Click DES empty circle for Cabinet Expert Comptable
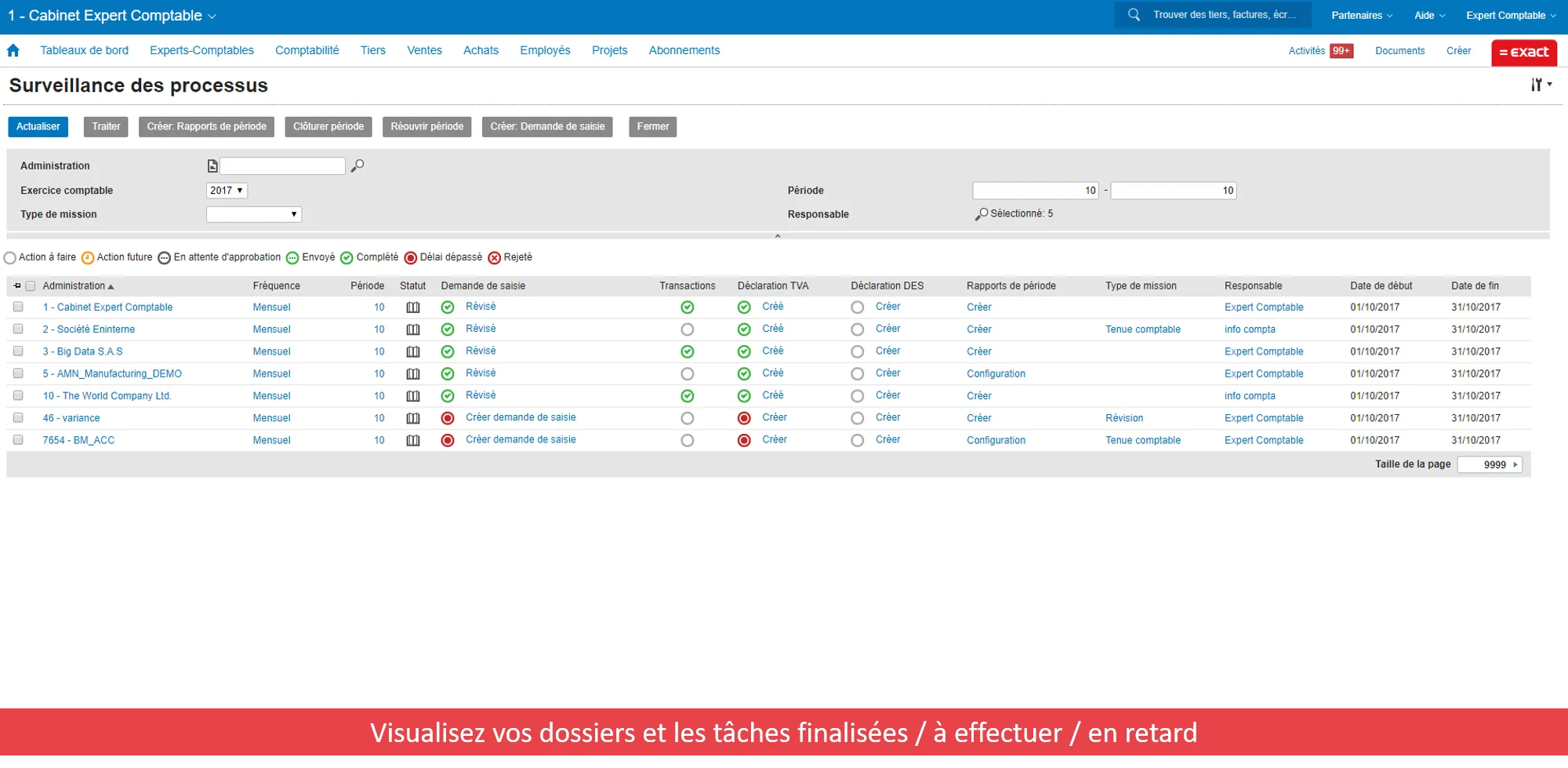This screenshot has width=1568, height=768. pyautogui.click(x=858, y=308)
